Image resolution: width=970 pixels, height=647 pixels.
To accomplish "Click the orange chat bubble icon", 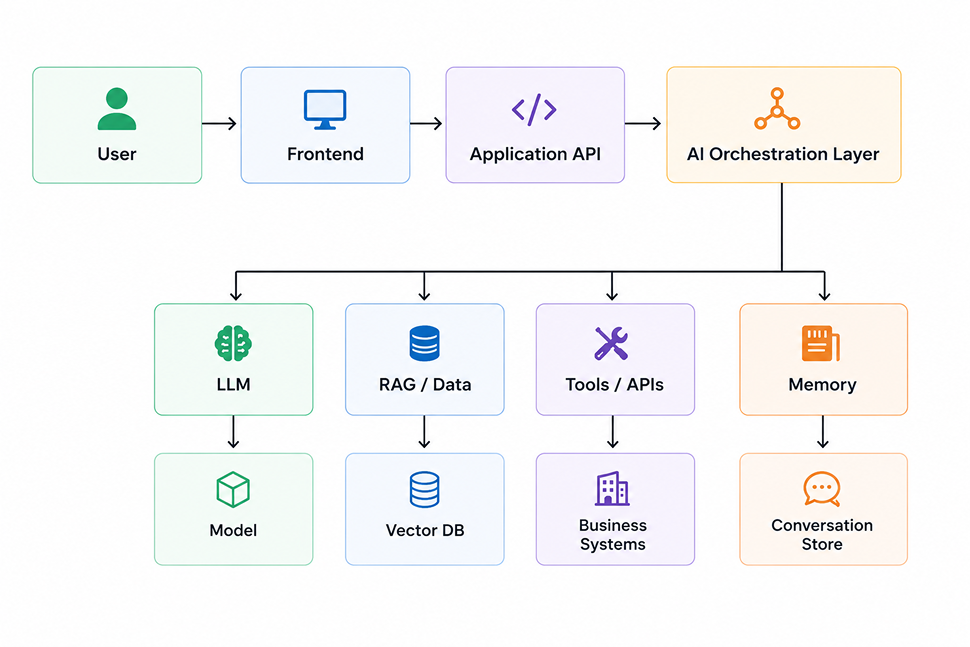I will pos(822,489).
